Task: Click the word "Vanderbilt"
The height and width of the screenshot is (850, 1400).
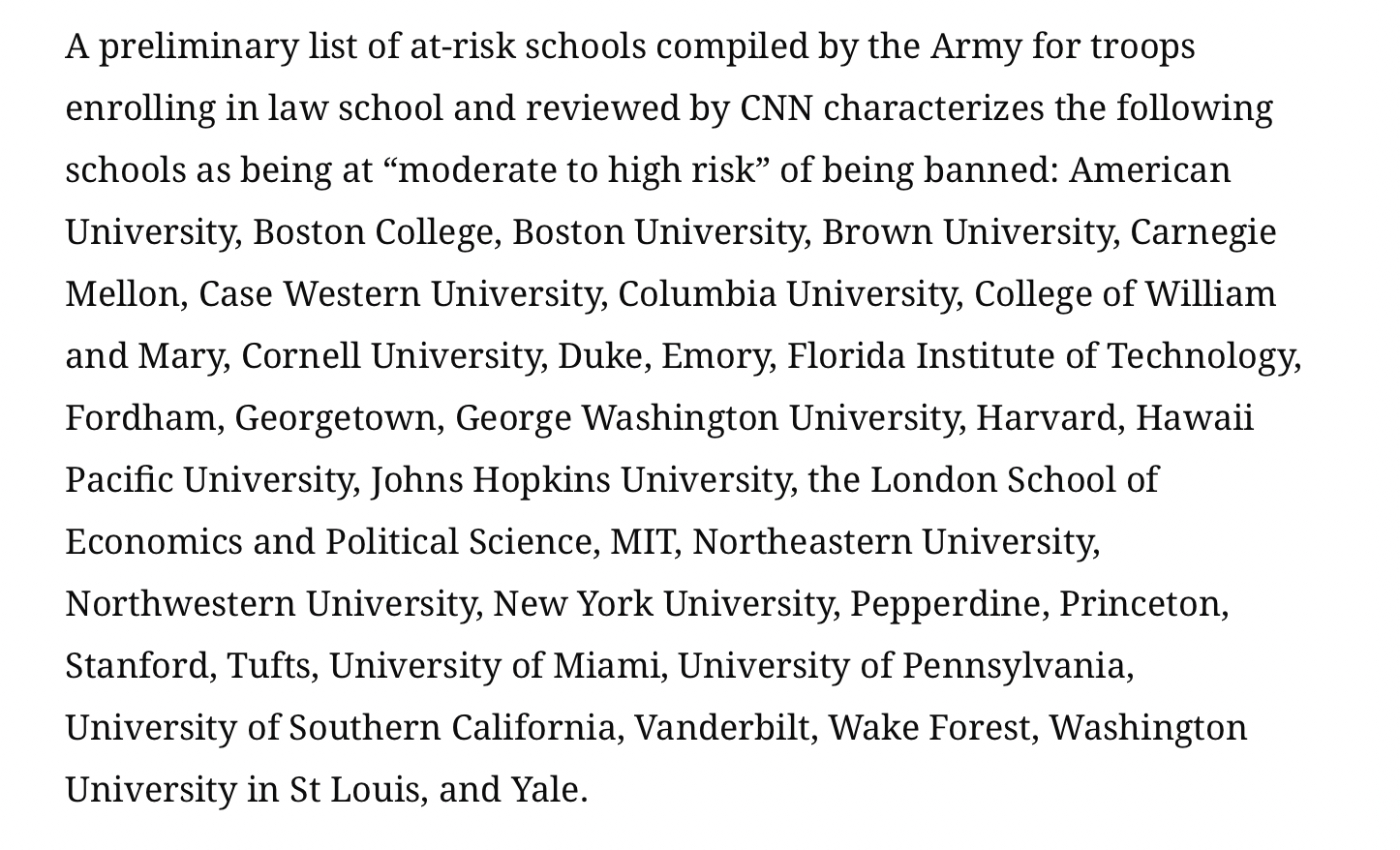Action: click(x=723, y=728)
